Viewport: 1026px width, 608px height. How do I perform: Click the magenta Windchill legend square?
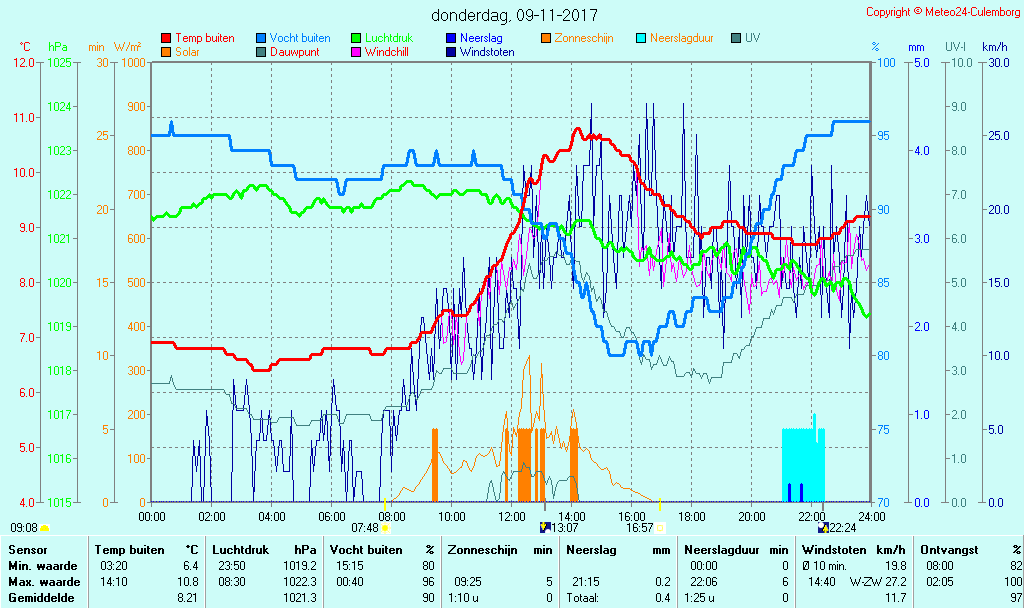click(356, 52)
